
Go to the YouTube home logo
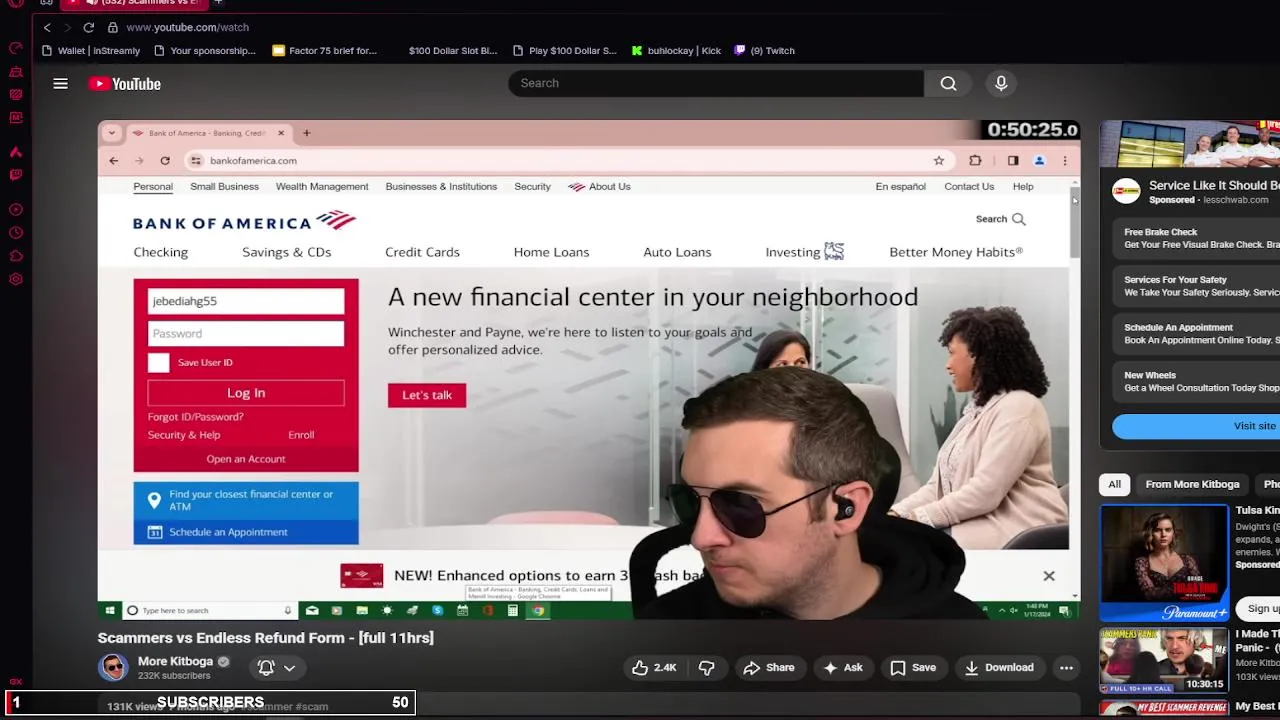125,84
